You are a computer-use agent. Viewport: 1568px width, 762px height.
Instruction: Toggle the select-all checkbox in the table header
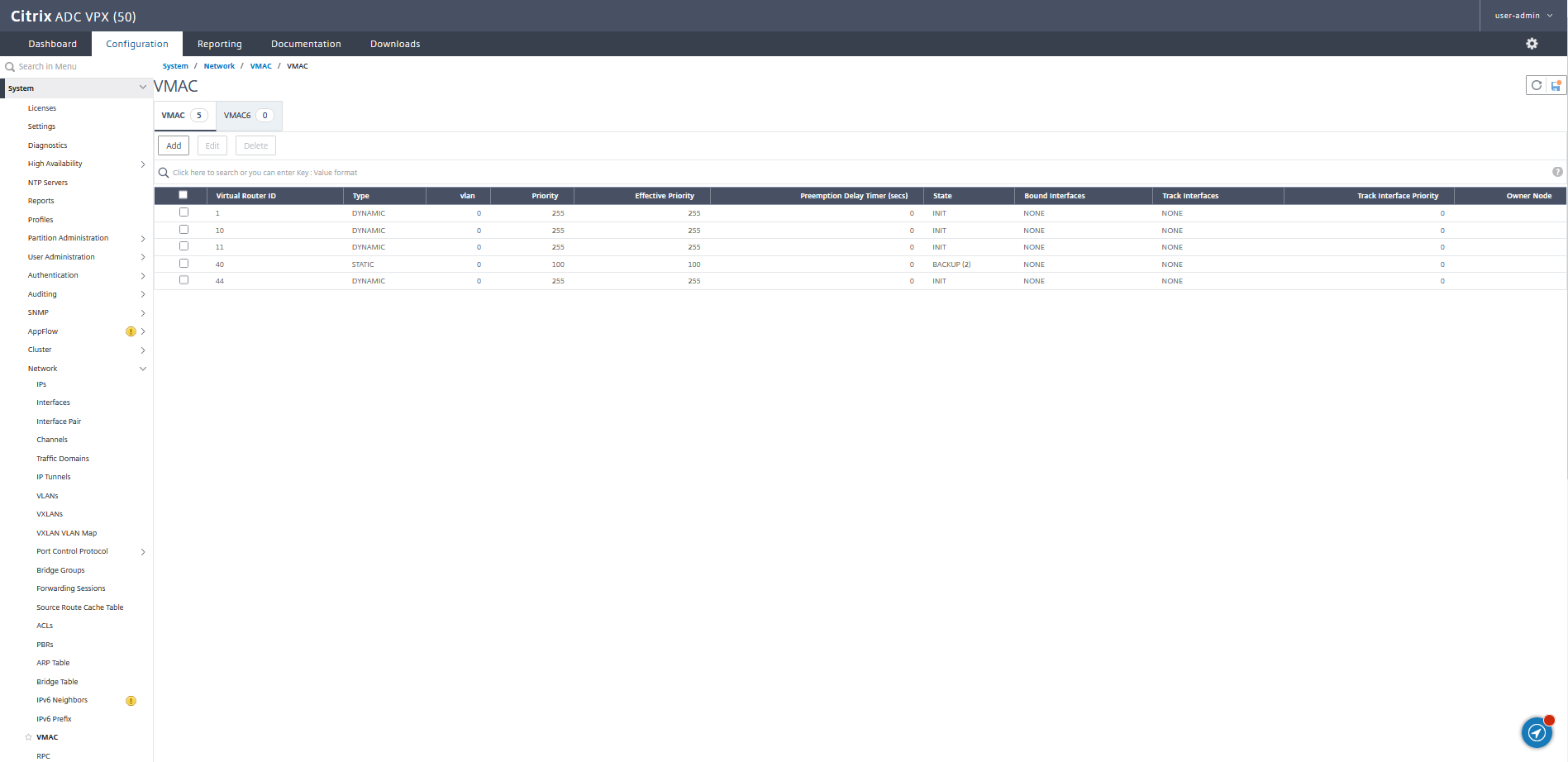pos(183,193)
